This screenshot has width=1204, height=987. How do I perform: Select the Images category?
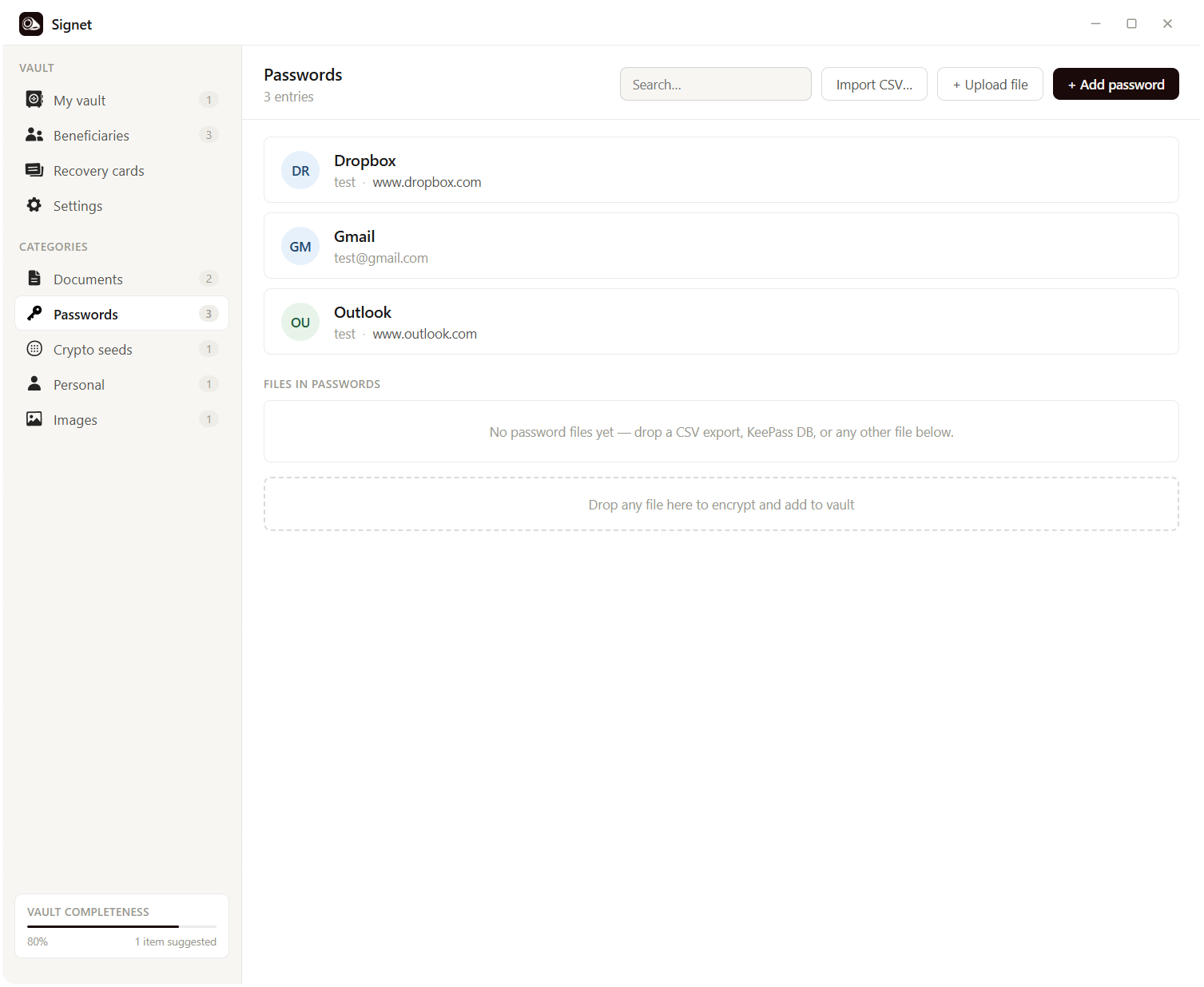(121, 419)
